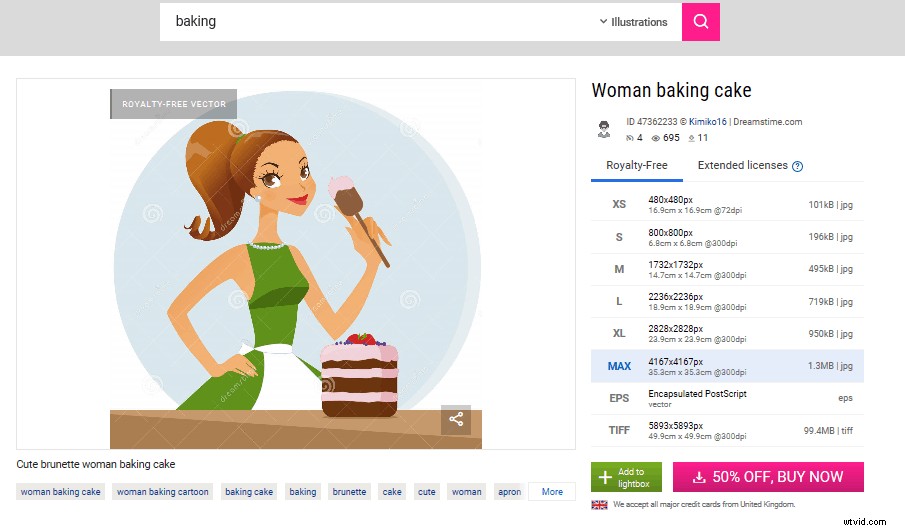Click the plus icon on Add to lightbox
The height and width of the screenshot is (531, 905).
(x=606, y=477)
